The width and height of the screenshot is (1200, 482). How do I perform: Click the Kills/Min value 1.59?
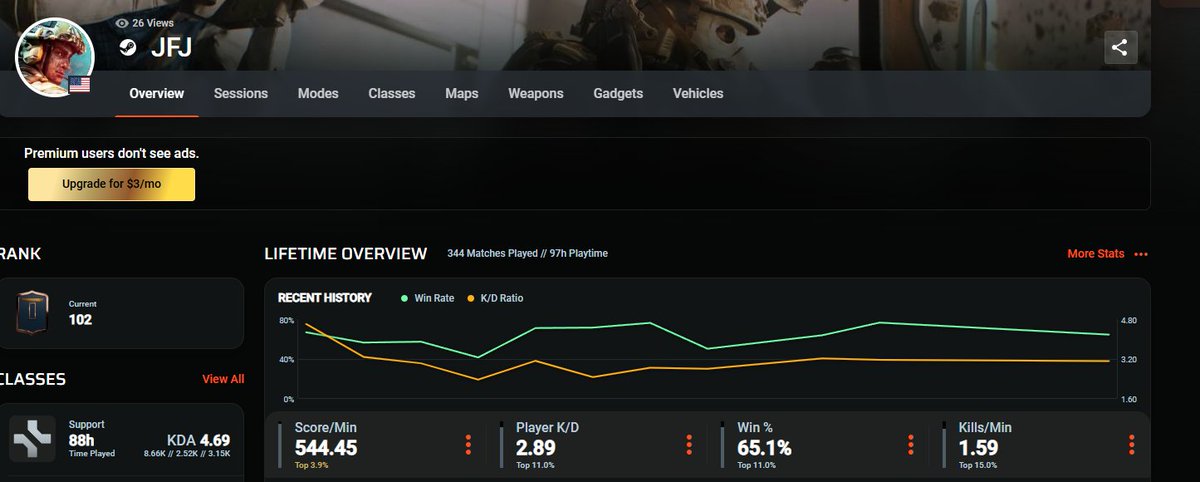pos(978,448)
